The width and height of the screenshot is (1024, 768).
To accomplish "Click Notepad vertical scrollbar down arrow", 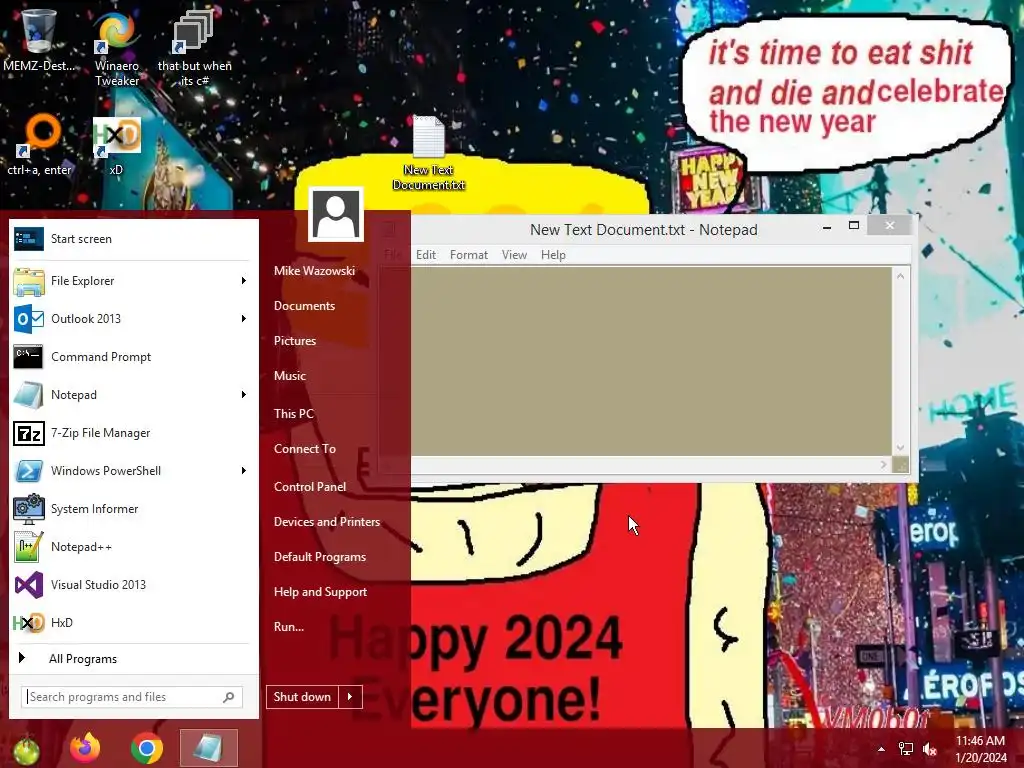I will coord(901,447).
